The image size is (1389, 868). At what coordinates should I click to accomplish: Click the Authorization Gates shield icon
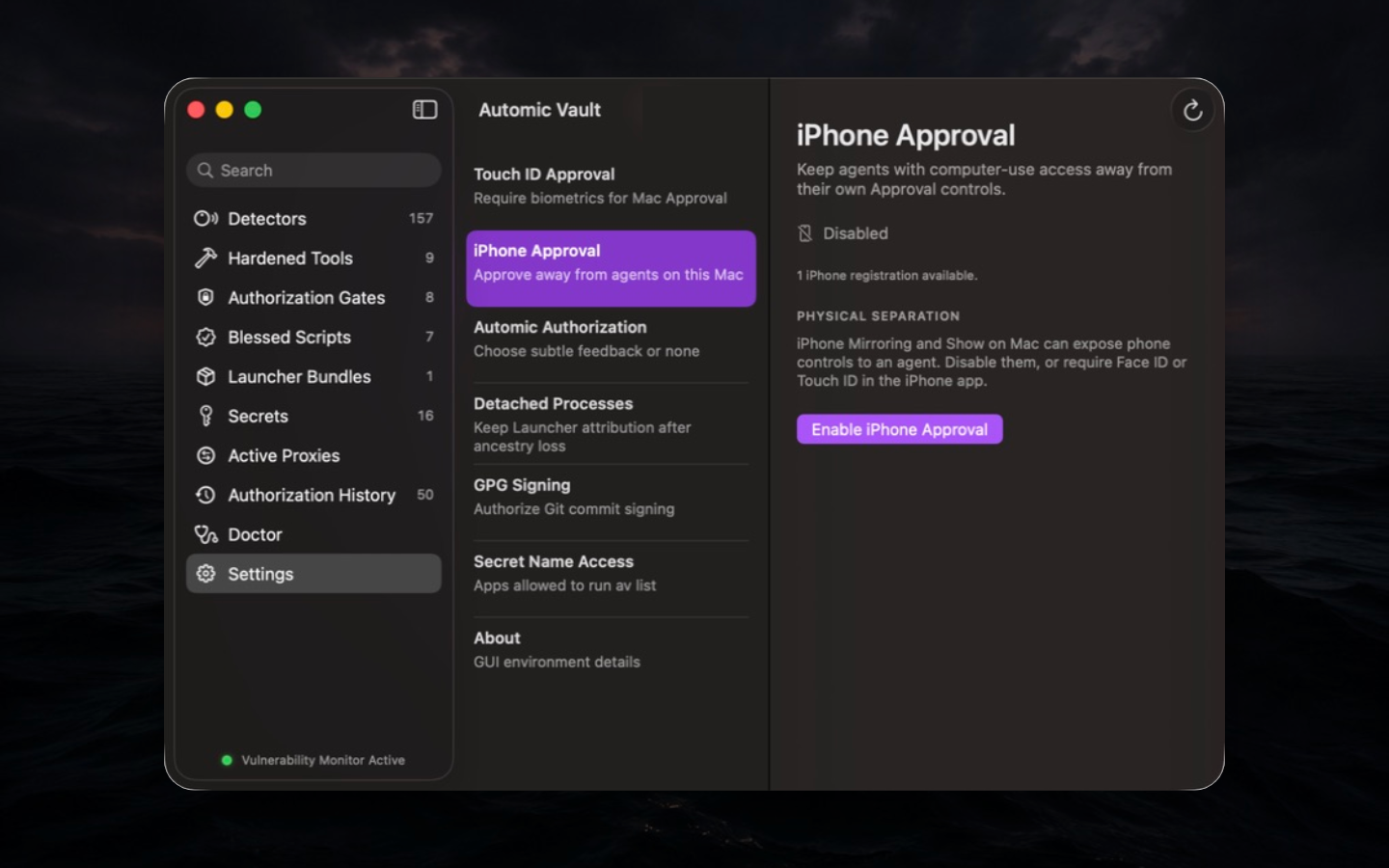pos(205,298)
